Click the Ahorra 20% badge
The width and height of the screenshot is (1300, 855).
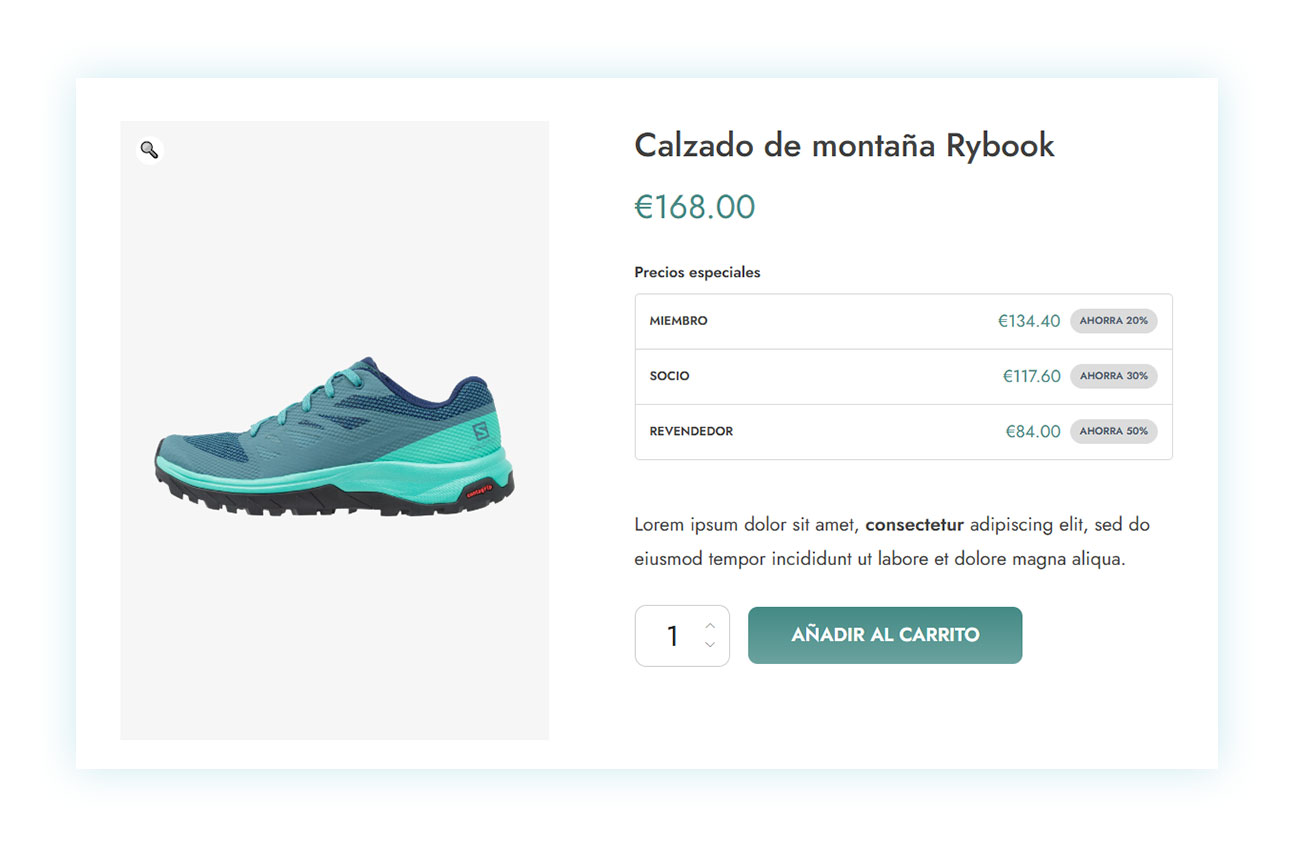pyautogui.click(x=1113, y=321)
